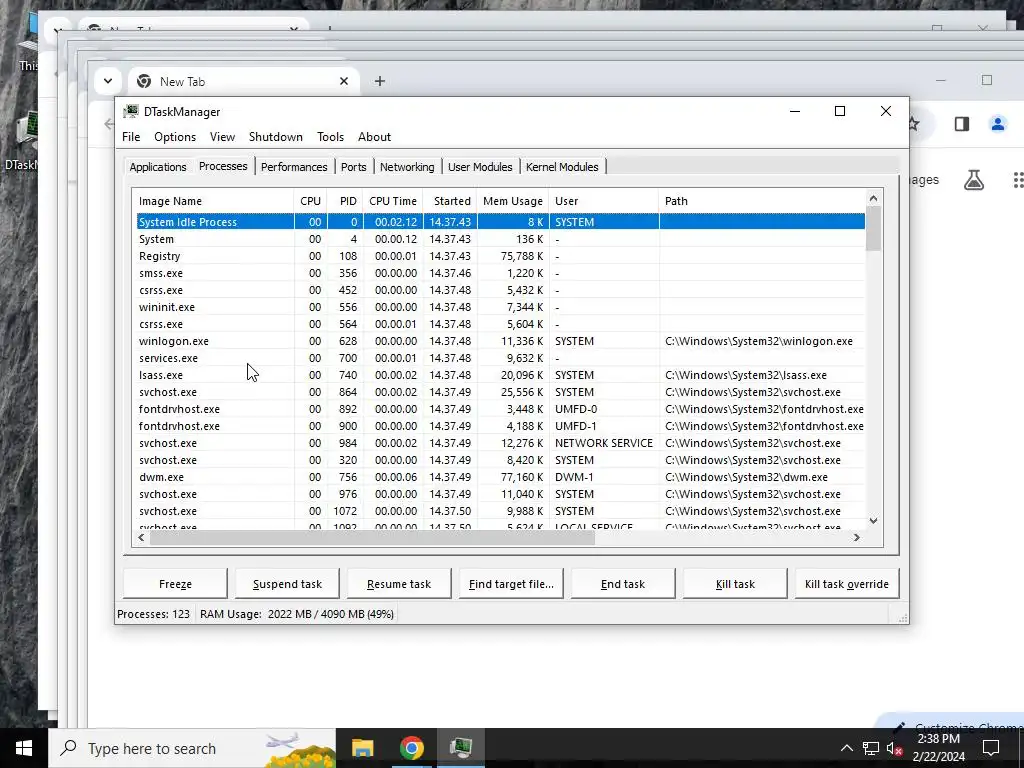Image resolution: width=1024 pixels, height=768 pixels.
Task: Open the View menu
Action: pos(222,136)
